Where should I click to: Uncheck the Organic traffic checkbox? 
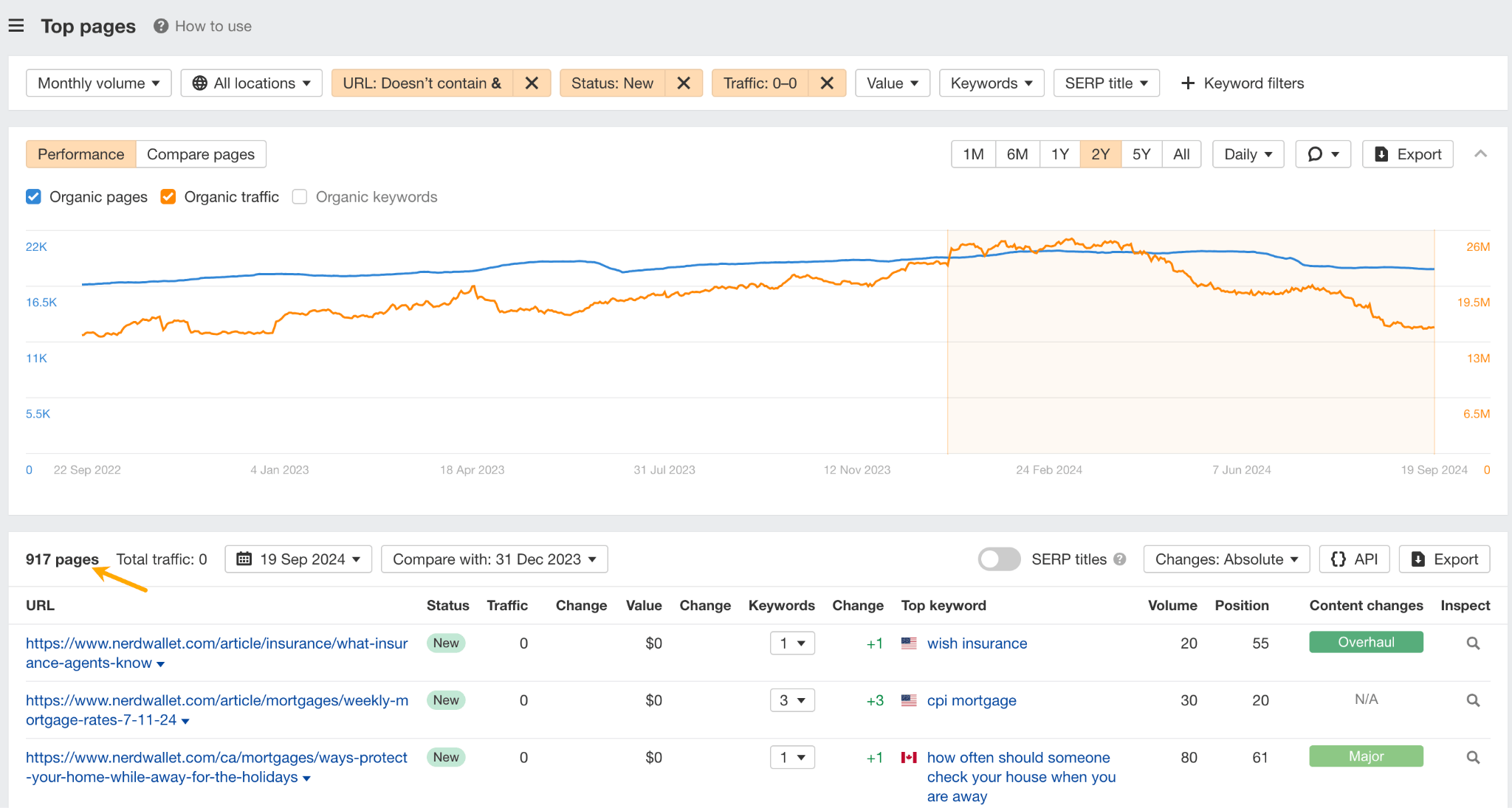point(168,197)
